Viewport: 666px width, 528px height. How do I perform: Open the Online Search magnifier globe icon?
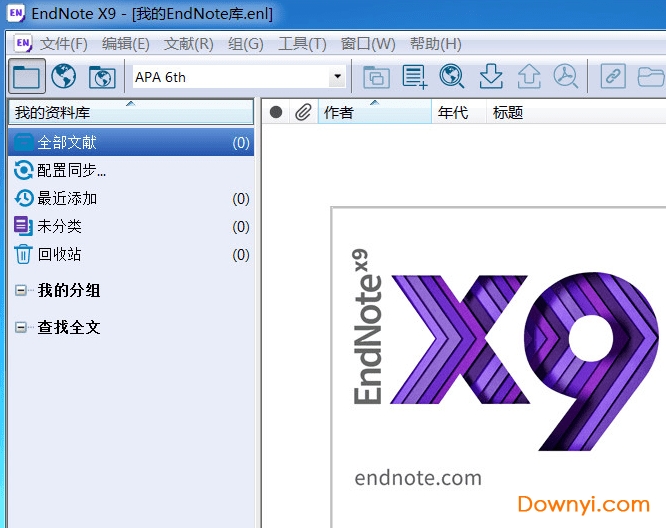click(x=452, y=77)
